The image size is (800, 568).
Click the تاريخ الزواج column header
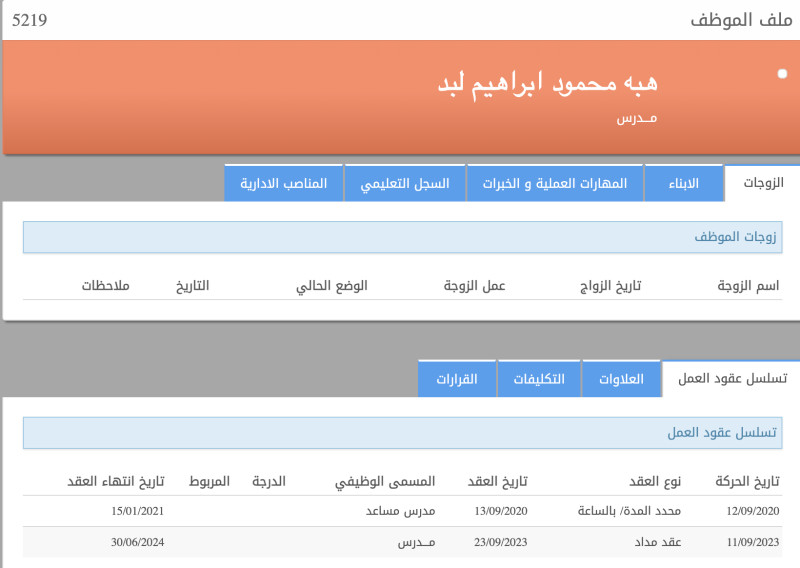click(610, 286)
